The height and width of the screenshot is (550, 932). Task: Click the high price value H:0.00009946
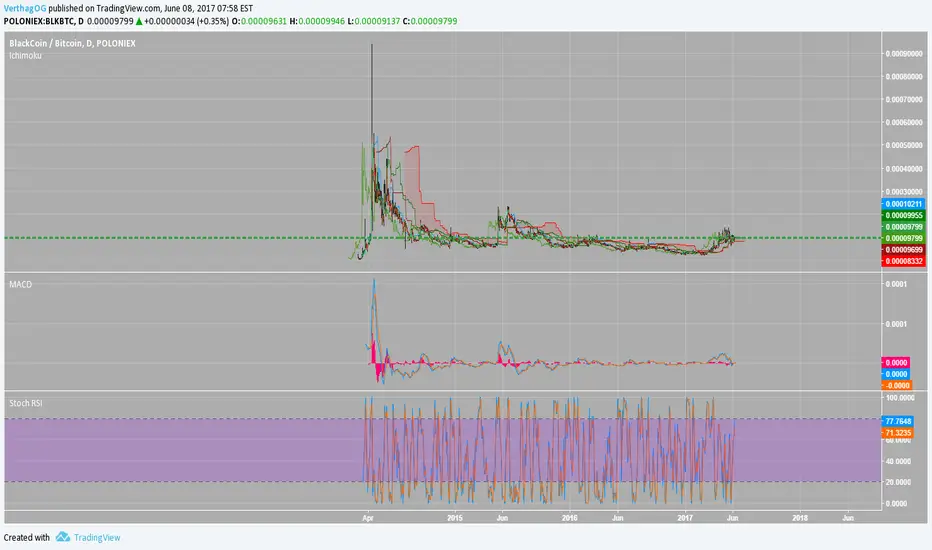coord(317,21)
